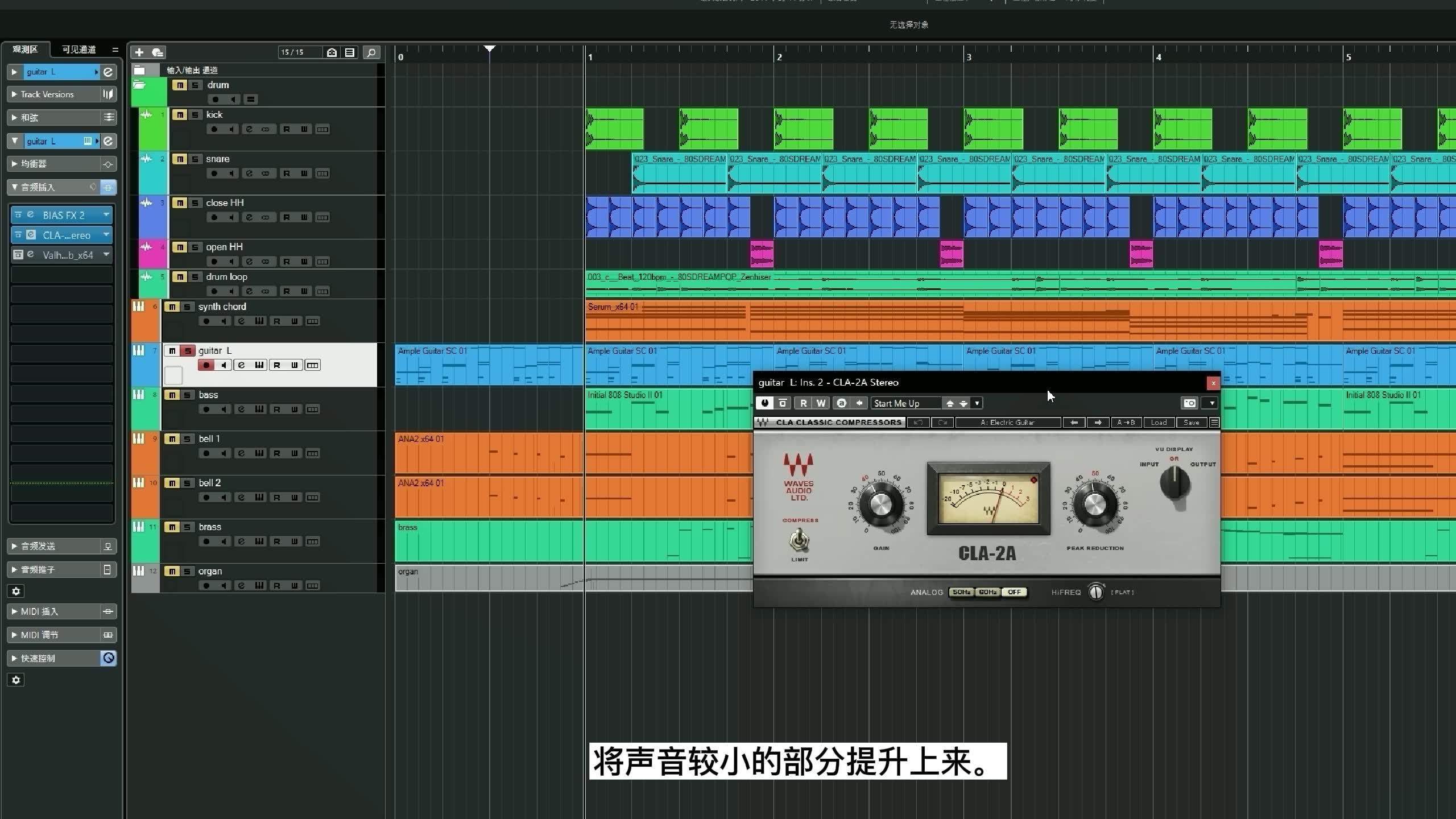Select 60Hz analog mode
The height and width of the screenshot is (819, 1456).
987,592
